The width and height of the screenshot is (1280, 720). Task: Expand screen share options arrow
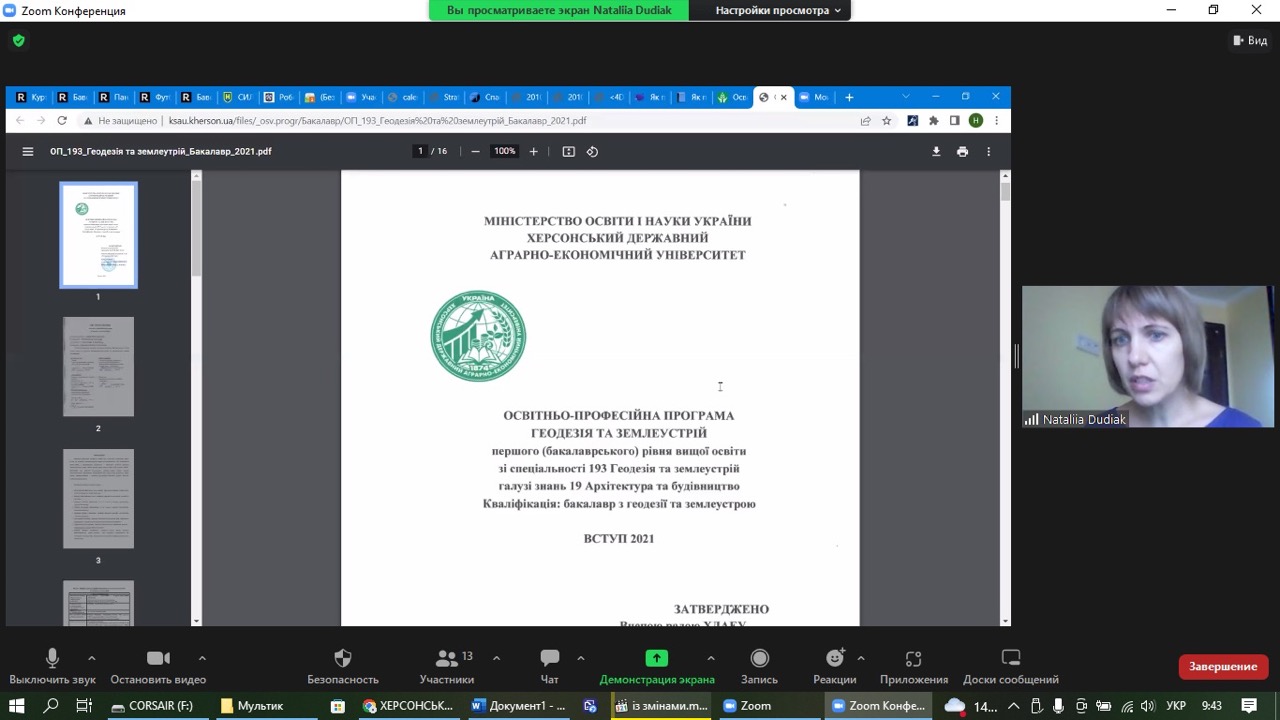[x=711, y=658]
